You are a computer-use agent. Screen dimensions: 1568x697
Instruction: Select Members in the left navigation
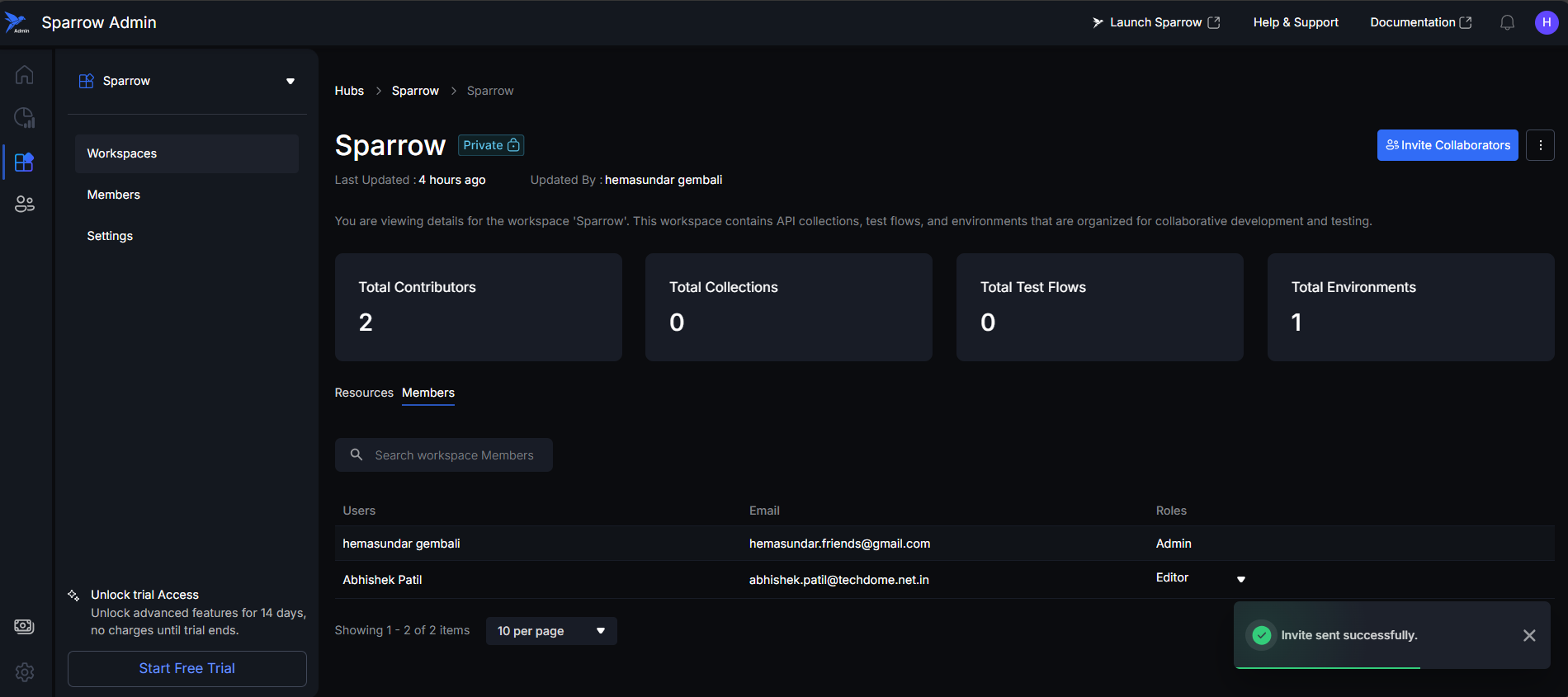(x=114, y=195)
